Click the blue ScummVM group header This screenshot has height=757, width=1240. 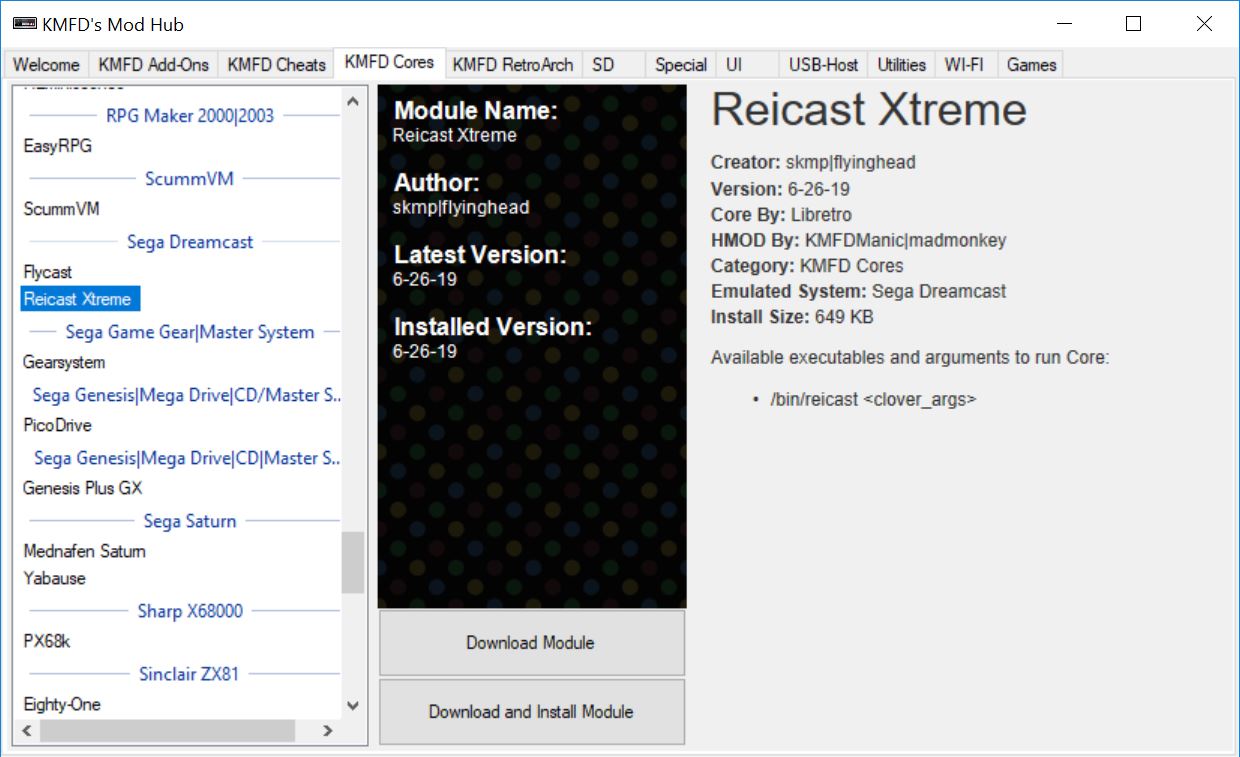pos(189,178)
